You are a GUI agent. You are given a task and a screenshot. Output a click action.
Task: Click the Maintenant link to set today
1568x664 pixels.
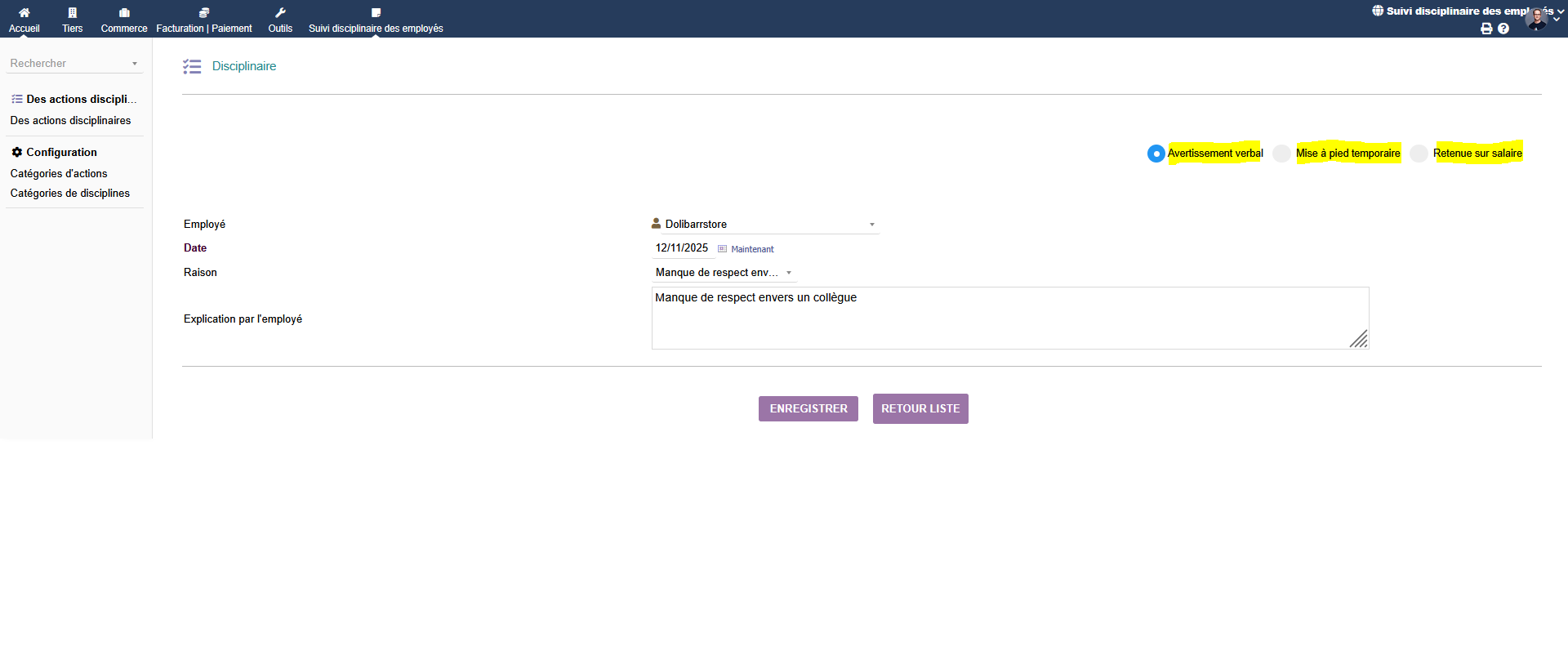coord(752,249)
